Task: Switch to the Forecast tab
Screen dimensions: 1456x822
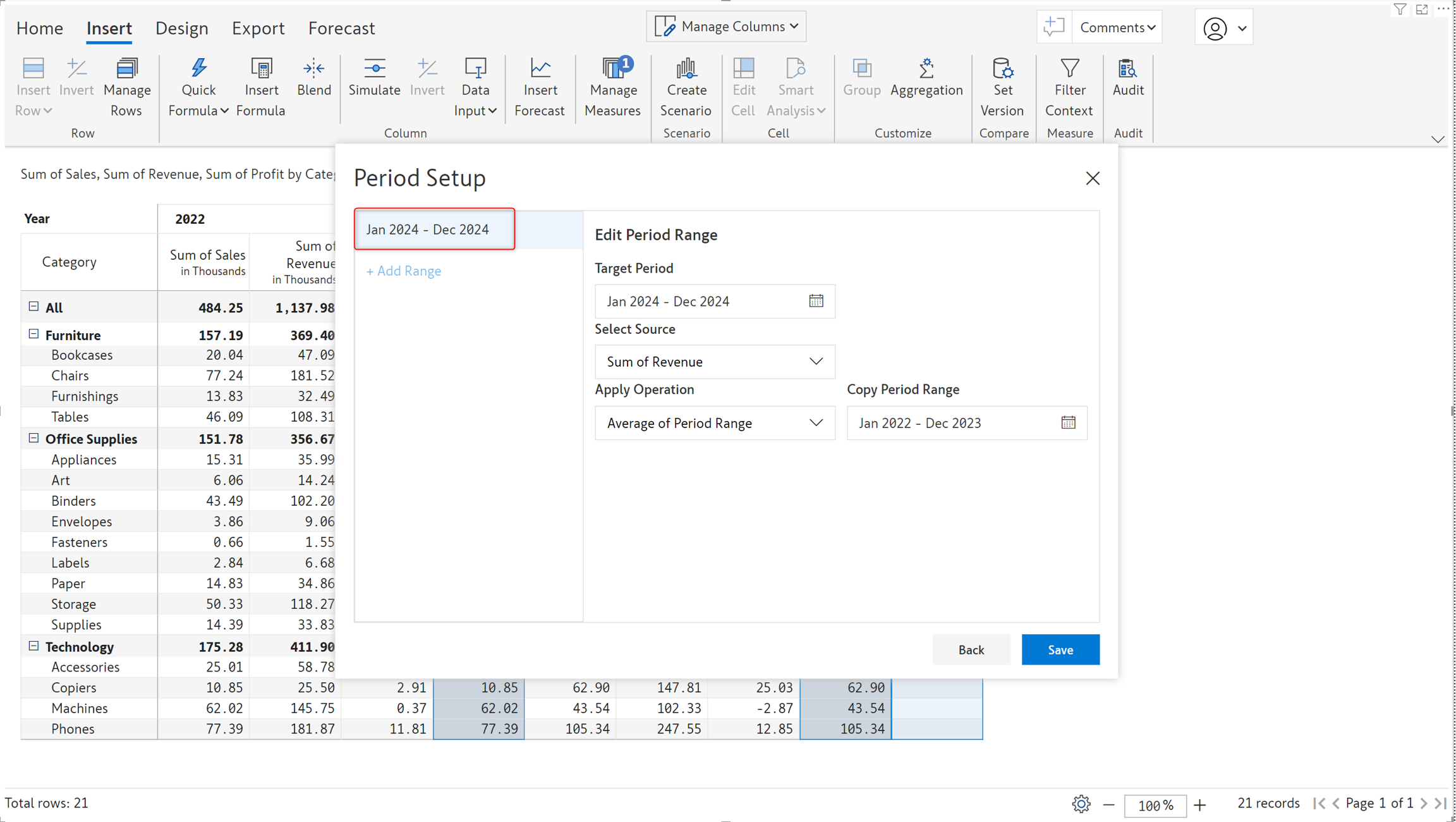Action: coord(341,28)
